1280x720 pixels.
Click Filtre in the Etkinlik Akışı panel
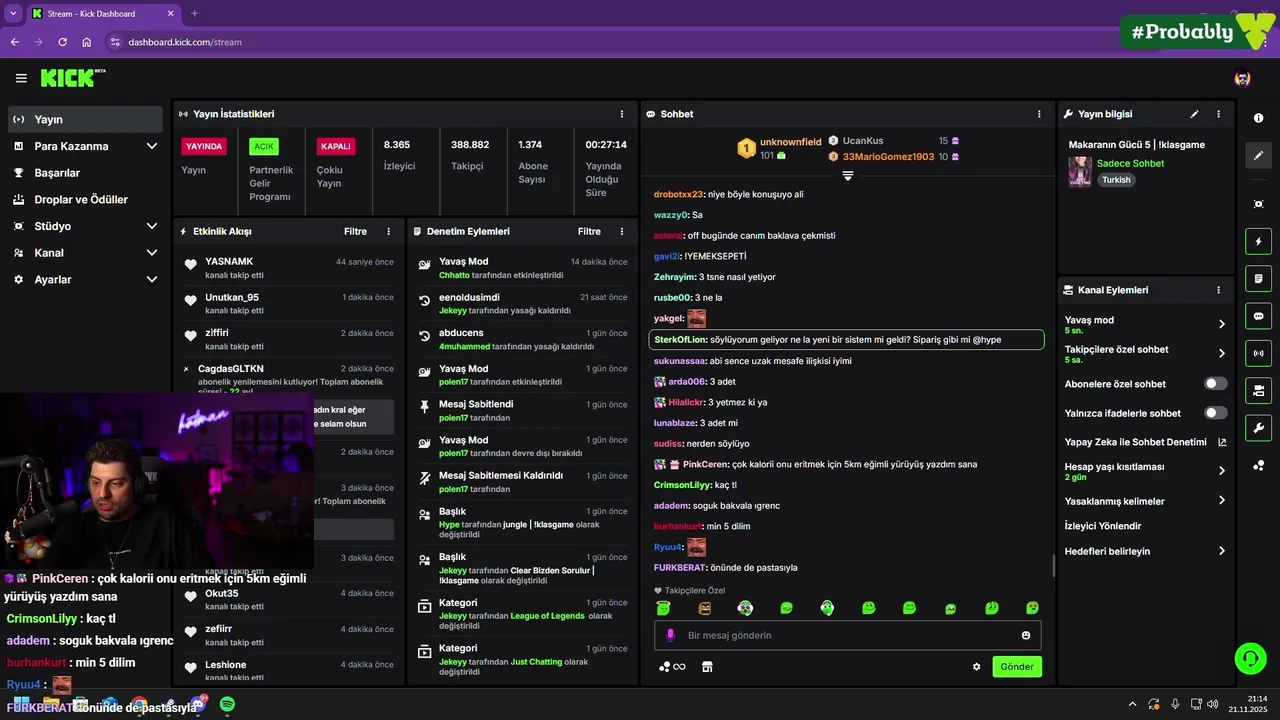355,231
